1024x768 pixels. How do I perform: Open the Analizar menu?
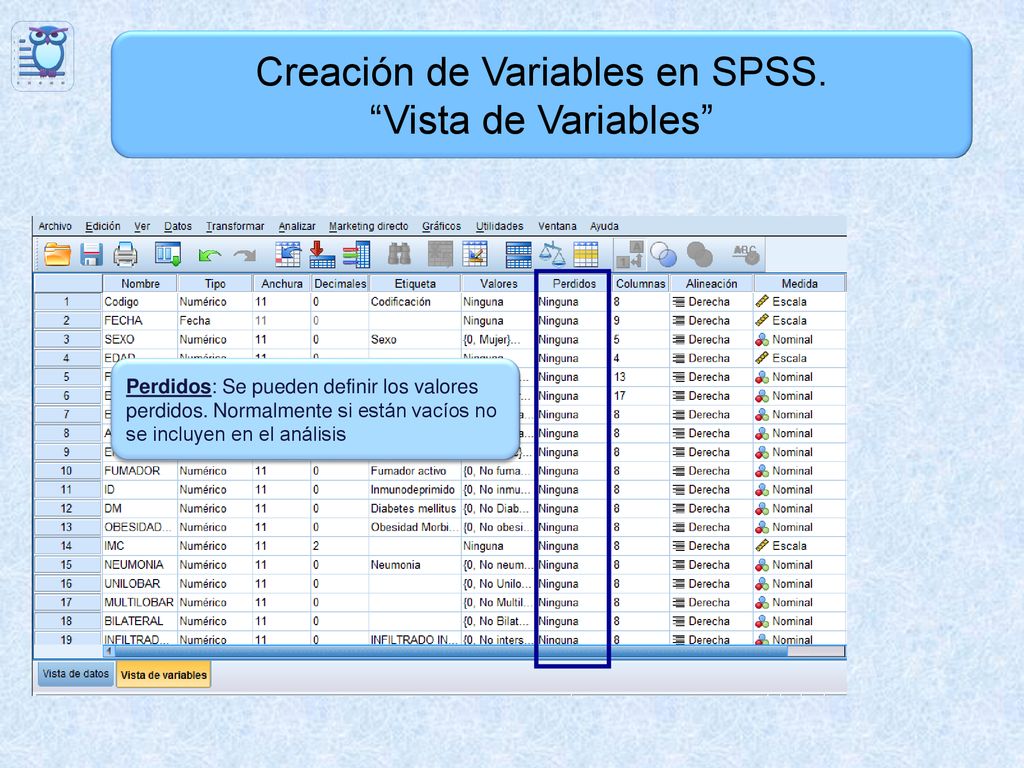[x=296, y=226]
